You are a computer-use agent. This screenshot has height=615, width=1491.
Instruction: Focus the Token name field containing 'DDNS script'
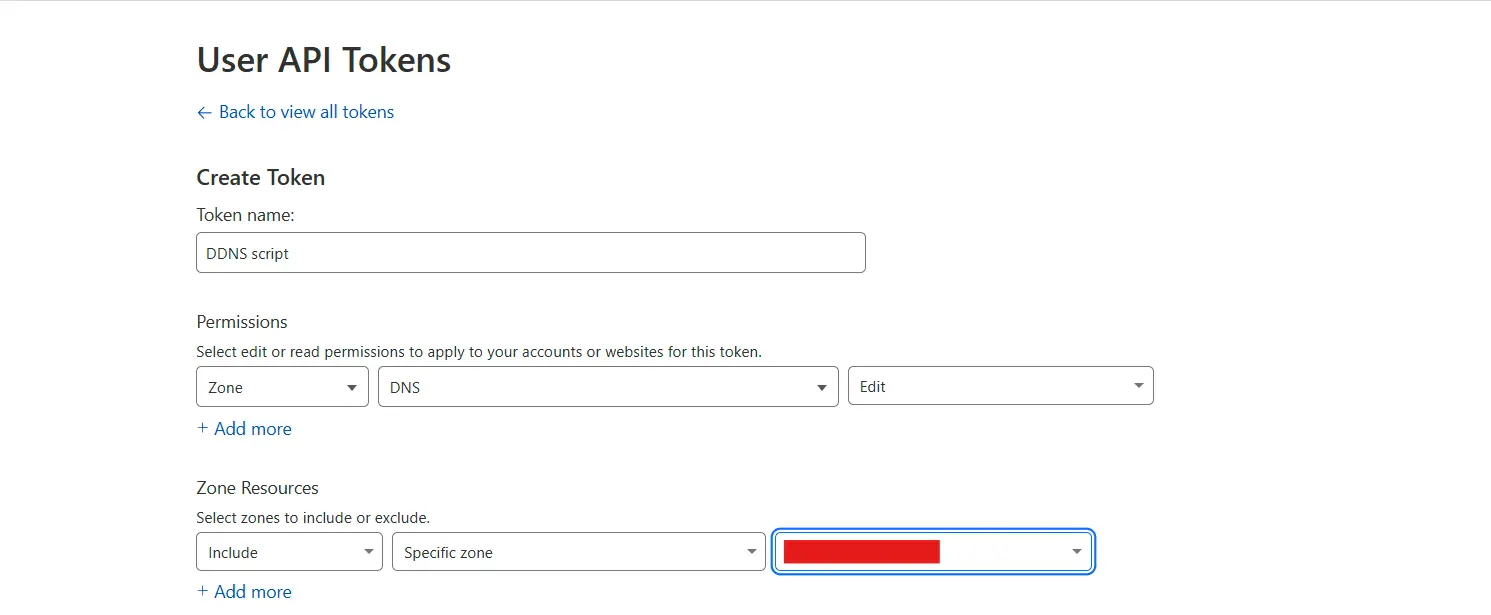pyautogui.click(x=530, y=253)
